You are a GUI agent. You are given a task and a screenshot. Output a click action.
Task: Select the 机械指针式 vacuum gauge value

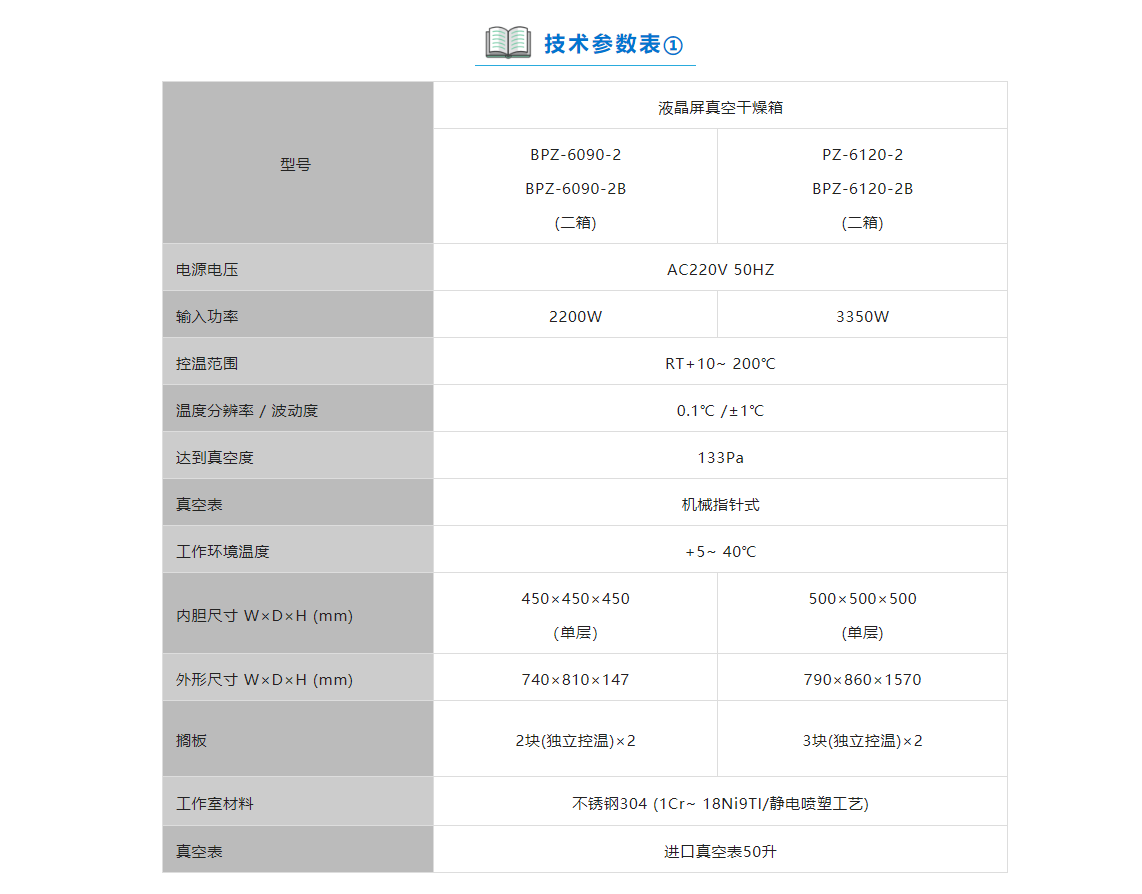pos(720,505)
